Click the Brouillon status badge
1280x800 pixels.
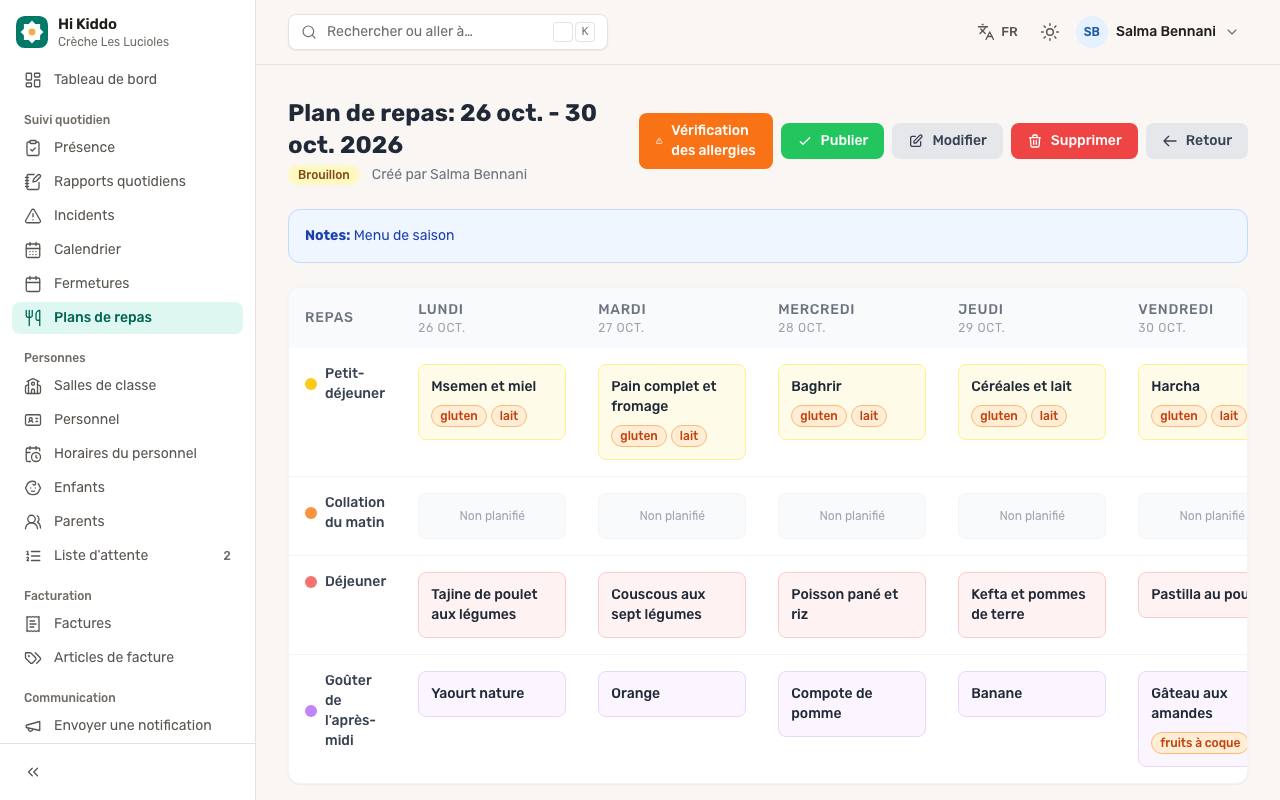[x=324, y=175]
